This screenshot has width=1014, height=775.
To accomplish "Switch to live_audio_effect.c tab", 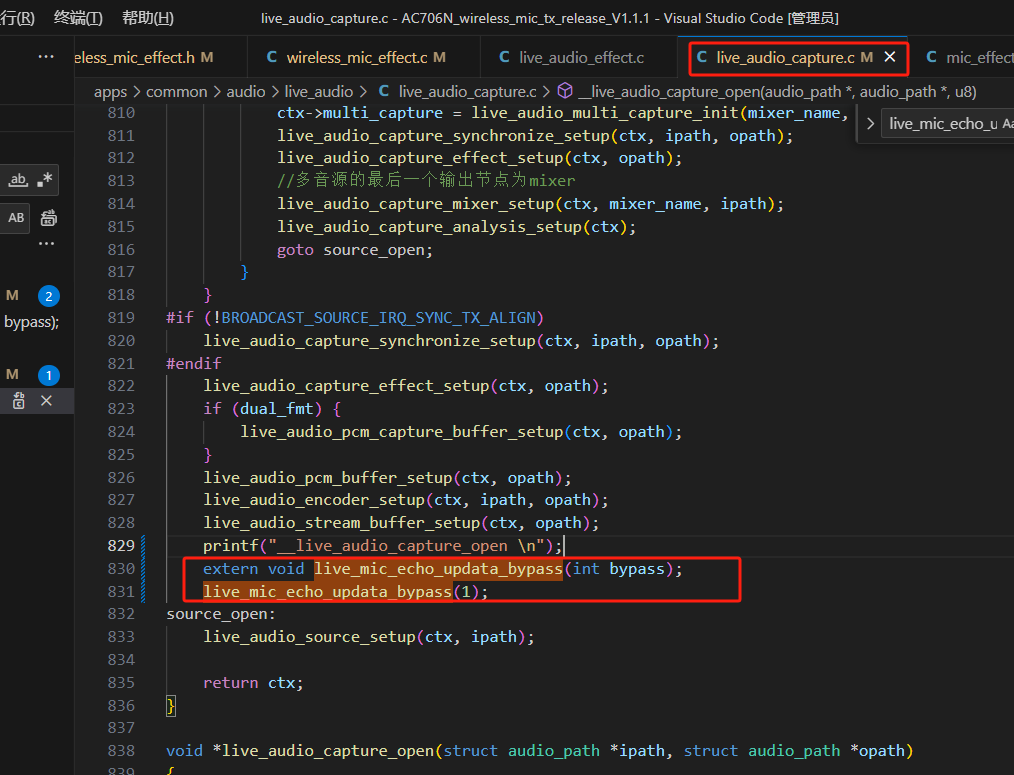I will click(x=579, y=58).
